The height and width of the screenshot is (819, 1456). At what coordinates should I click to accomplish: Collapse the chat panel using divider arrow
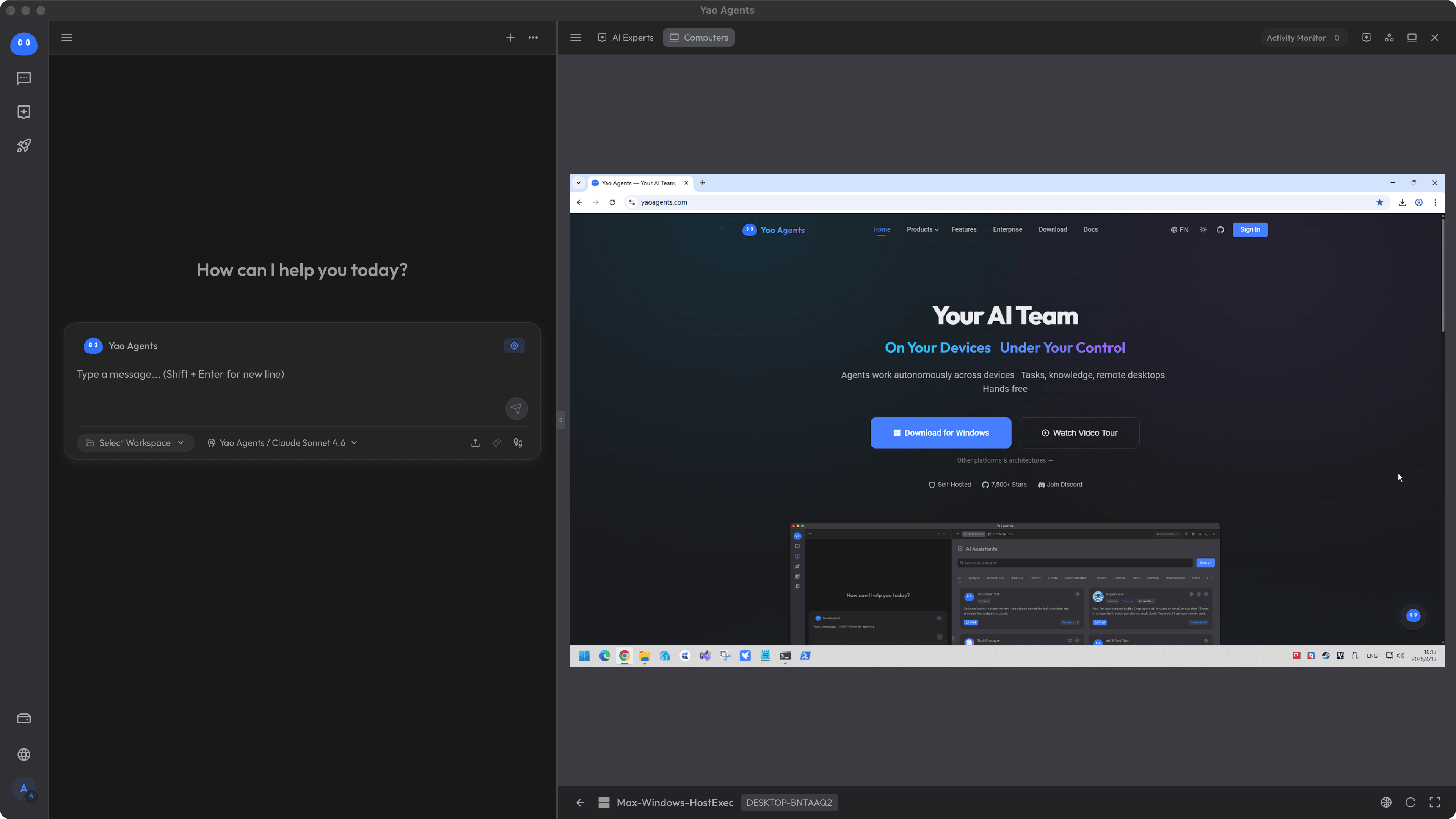pos(561,420)
